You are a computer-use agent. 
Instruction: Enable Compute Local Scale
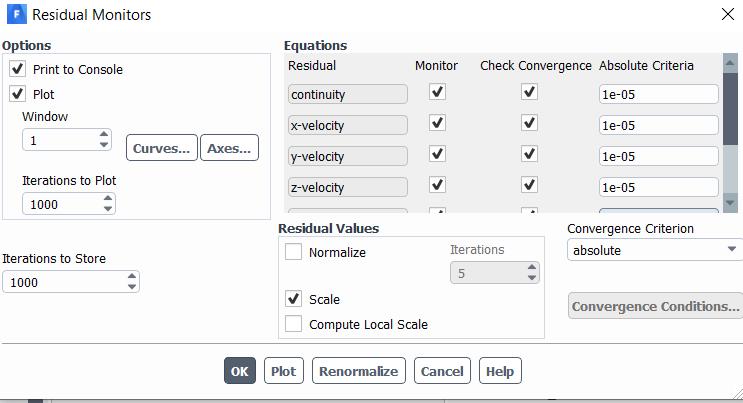coord(293,324)
